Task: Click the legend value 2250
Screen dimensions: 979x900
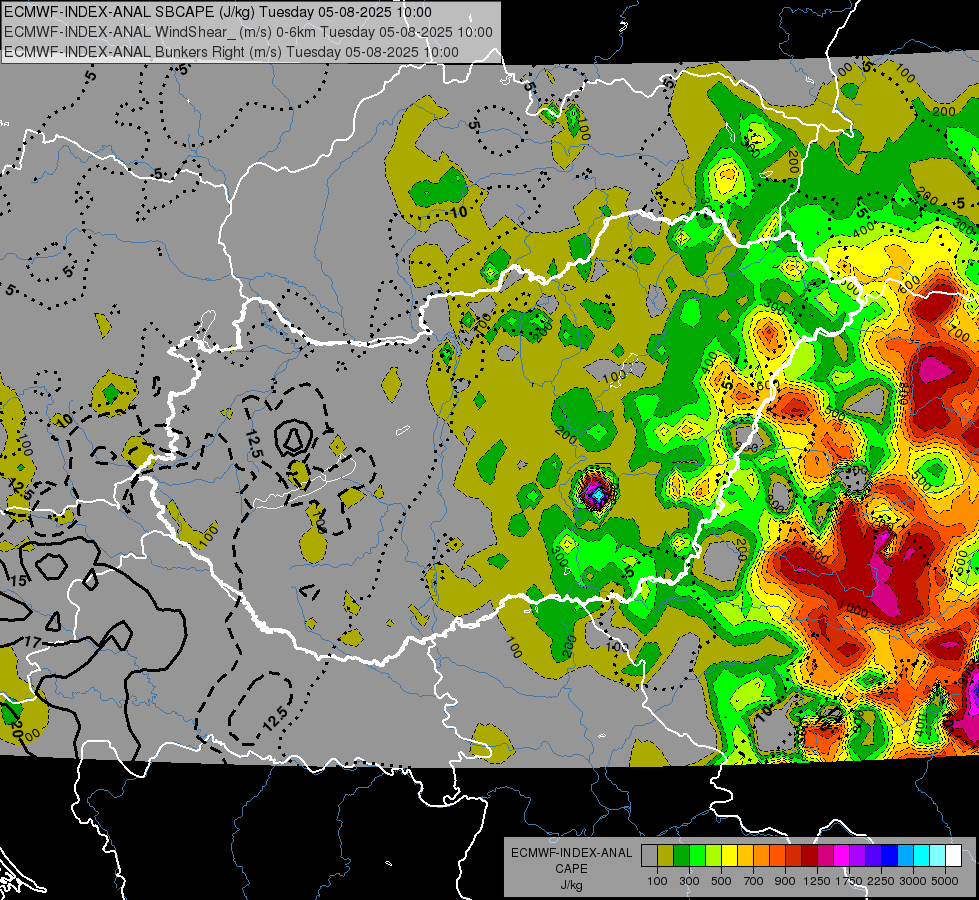Action: pyautogui.click(x=881, y=881)
